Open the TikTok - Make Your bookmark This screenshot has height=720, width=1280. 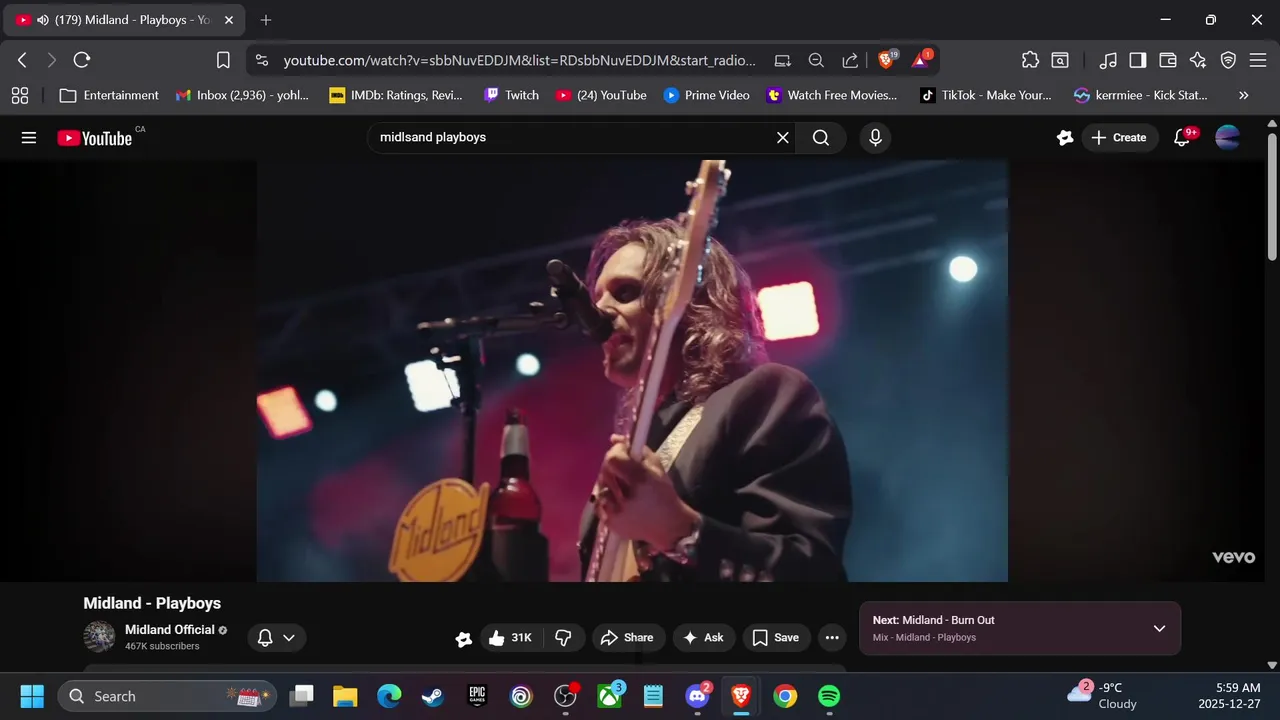click(986, 95)
